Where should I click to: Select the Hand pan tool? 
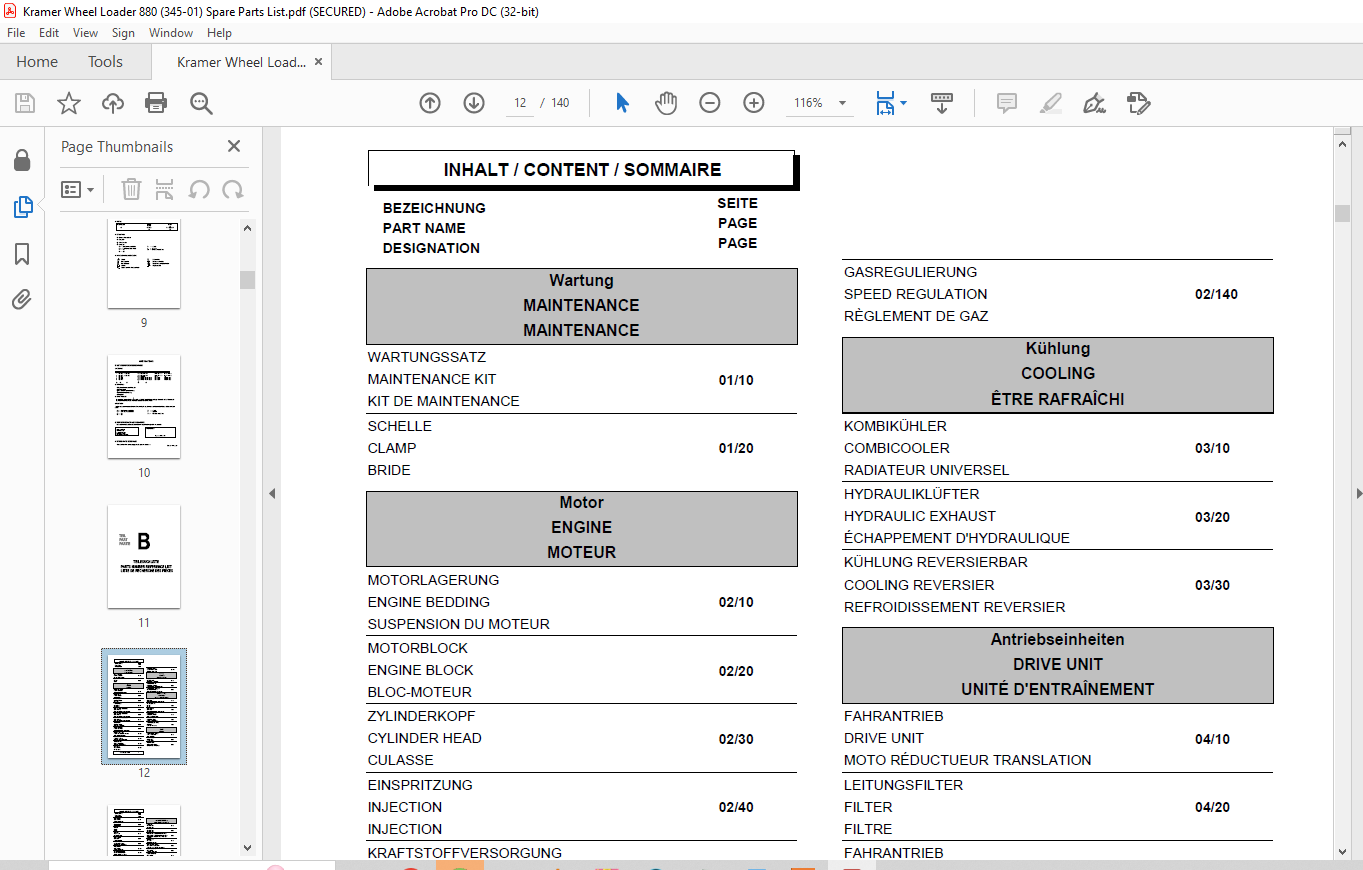coord(666,103)
